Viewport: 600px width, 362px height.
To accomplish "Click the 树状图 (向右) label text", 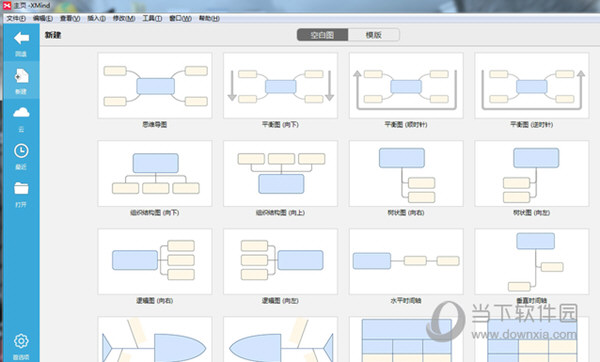I will pyautogui.click(x=406, y=212).
